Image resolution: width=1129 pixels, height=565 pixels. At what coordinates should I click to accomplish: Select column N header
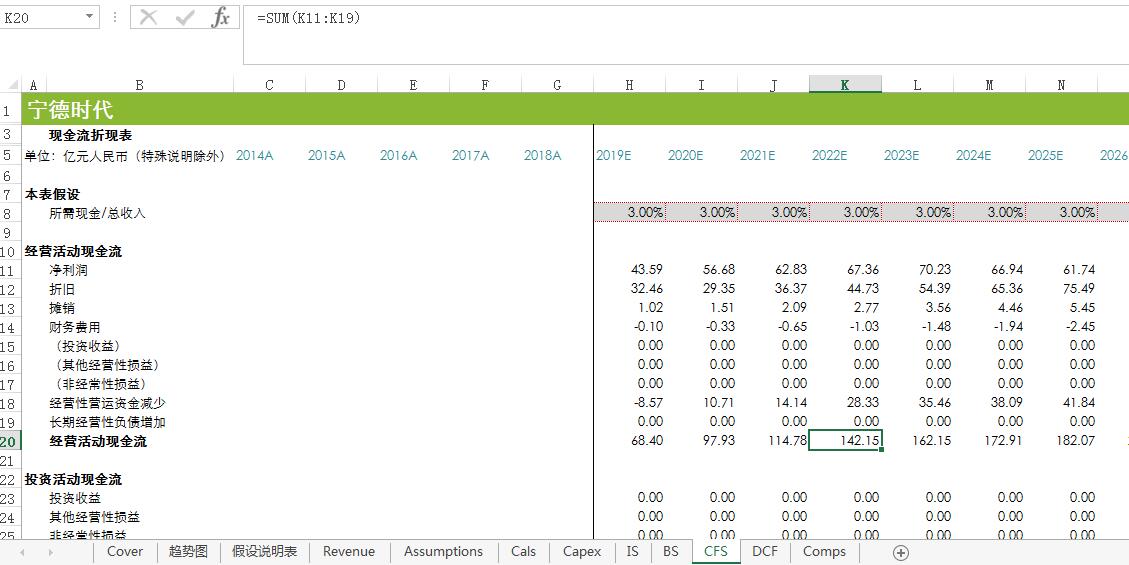[1061, 85]
